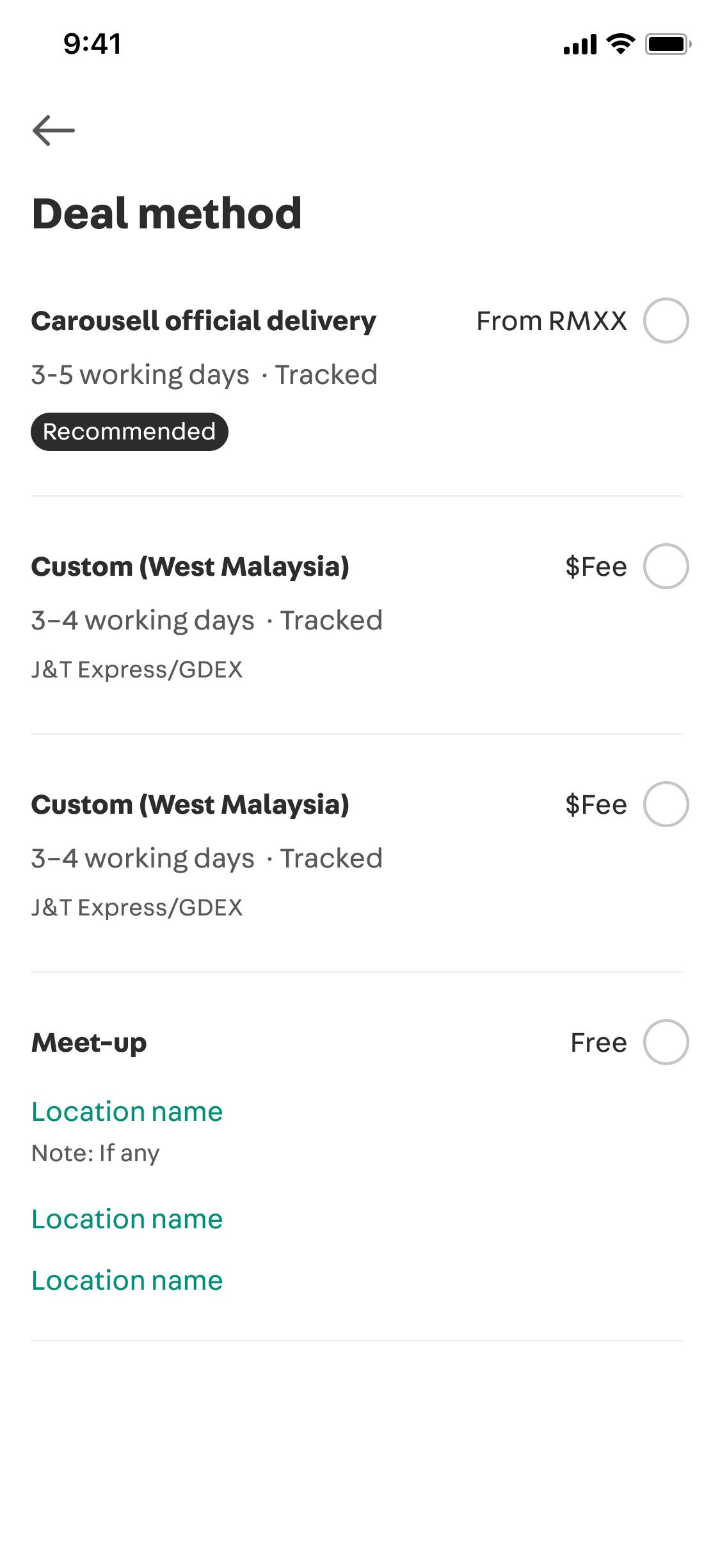This screenshot has height=1568, width=720.
Task: Tap the From RMXX price label
Action: tap(552, 321)
